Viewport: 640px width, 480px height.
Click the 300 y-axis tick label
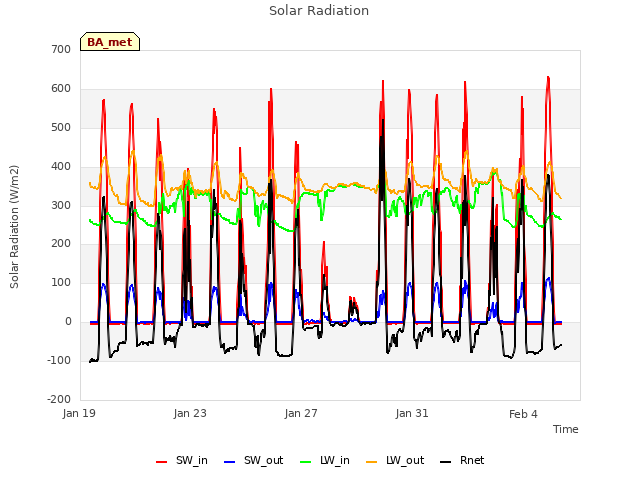click(x=61, y=205)
